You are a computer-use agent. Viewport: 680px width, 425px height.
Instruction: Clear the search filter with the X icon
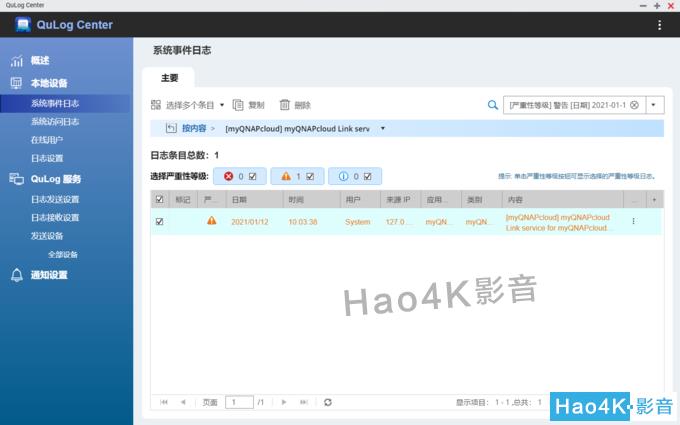tap(634, 105)
